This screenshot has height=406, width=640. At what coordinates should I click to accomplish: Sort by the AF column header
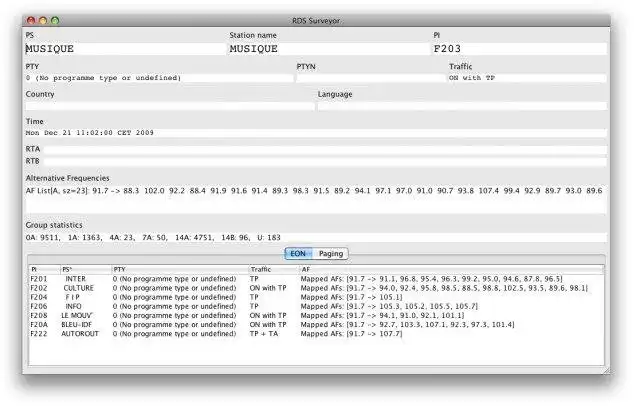pyautogui.click(x=451, y=270)
